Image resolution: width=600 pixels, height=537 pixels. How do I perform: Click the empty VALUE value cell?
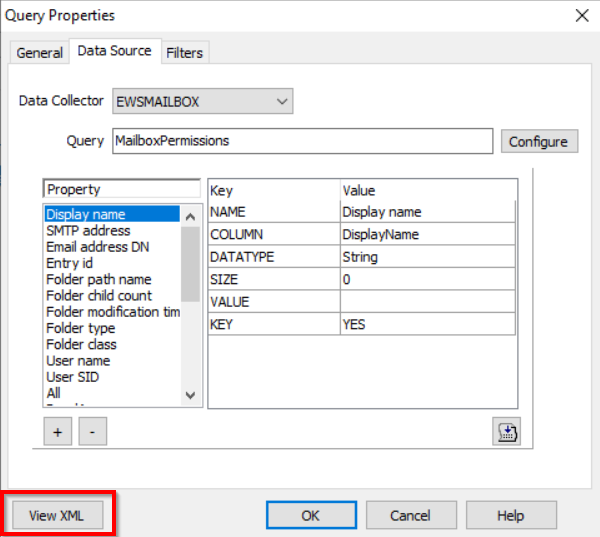tap(428, 302)
